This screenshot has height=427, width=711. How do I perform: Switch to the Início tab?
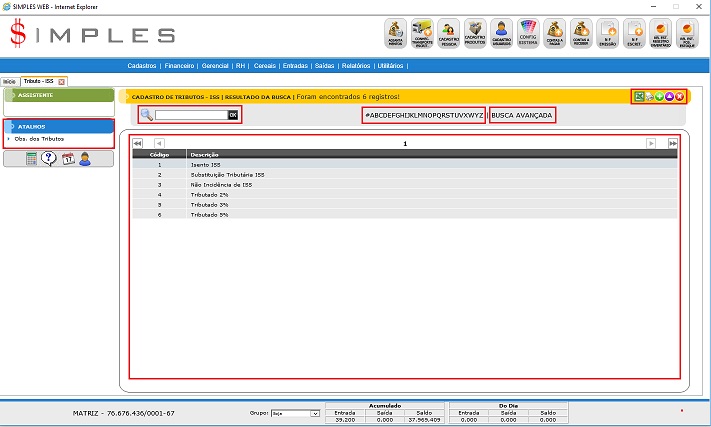9,80
